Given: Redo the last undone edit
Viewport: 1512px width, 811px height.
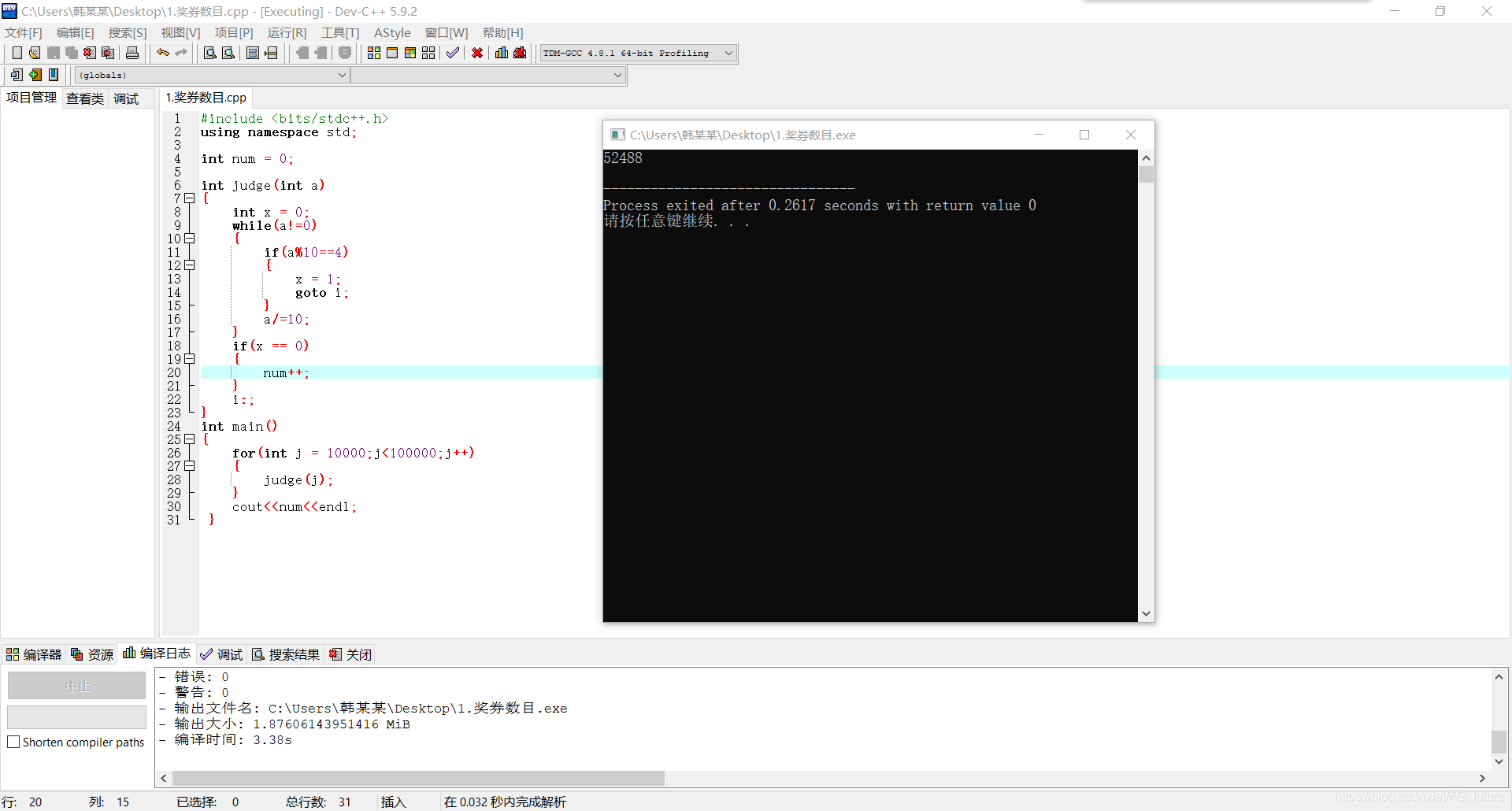Looking at the screenshot, I should pos(181,53).
